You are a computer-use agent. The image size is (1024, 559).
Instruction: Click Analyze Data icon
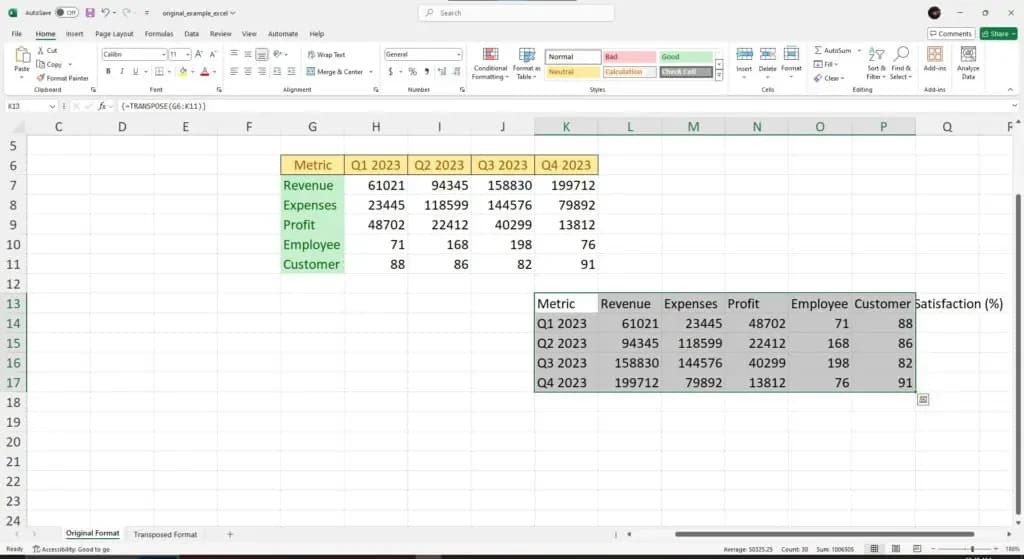click(x=968, y=54)
